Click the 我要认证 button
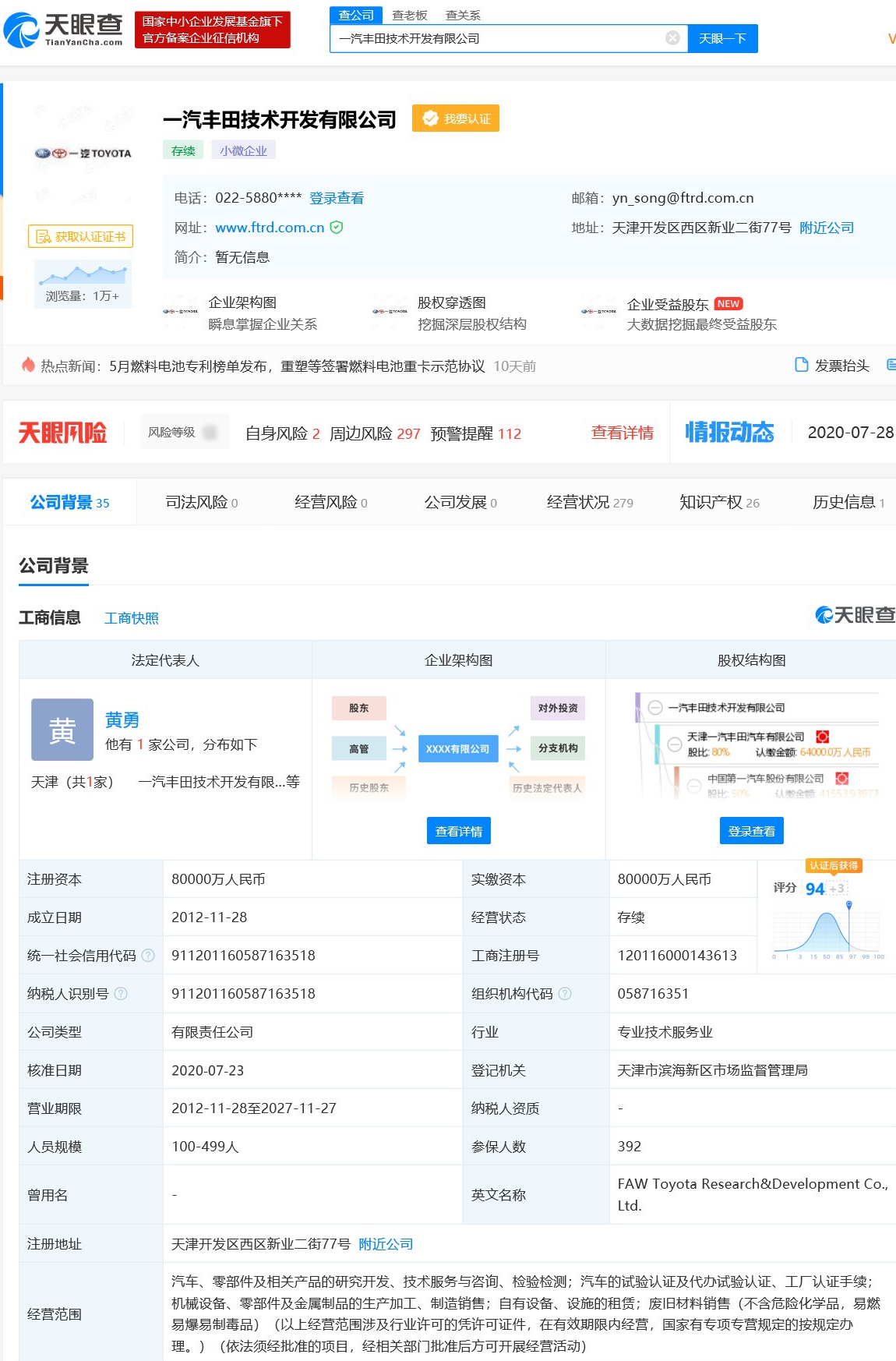 [456, 118]
